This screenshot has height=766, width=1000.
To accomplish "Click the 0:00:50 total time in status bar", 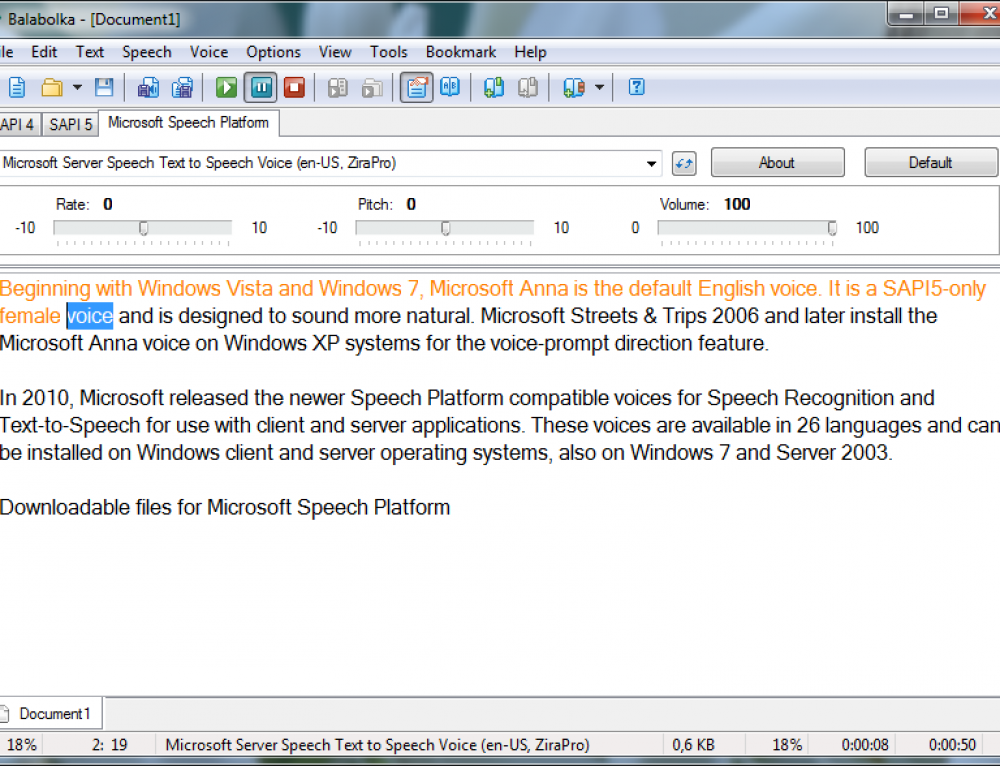I will (952, 745).
